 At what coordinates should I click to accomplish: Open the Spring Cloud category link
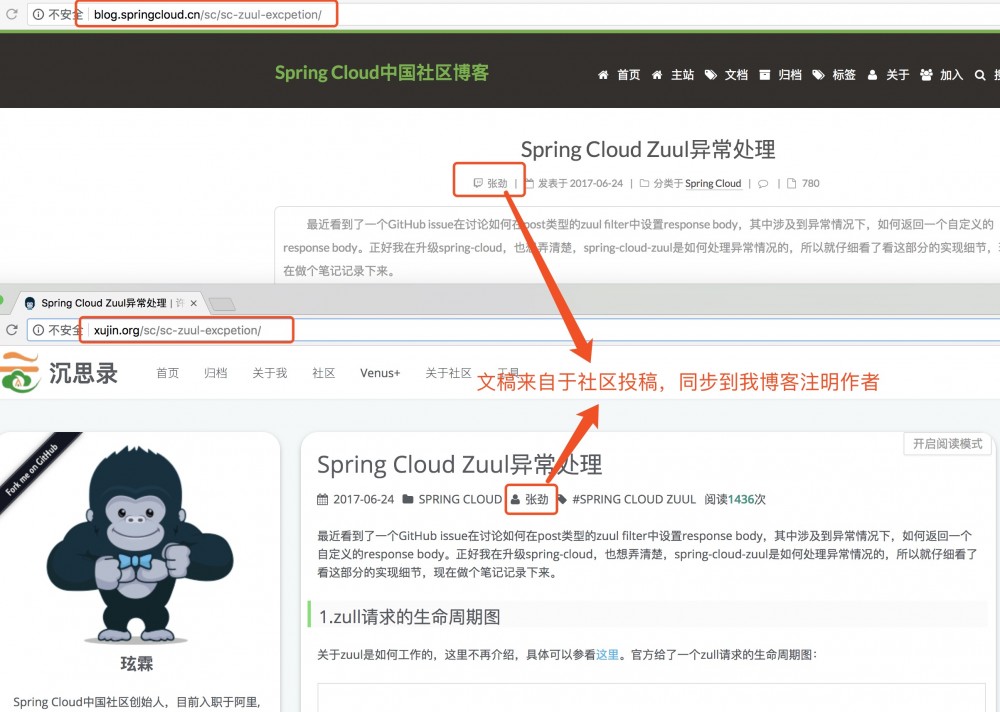coord(713,183)
